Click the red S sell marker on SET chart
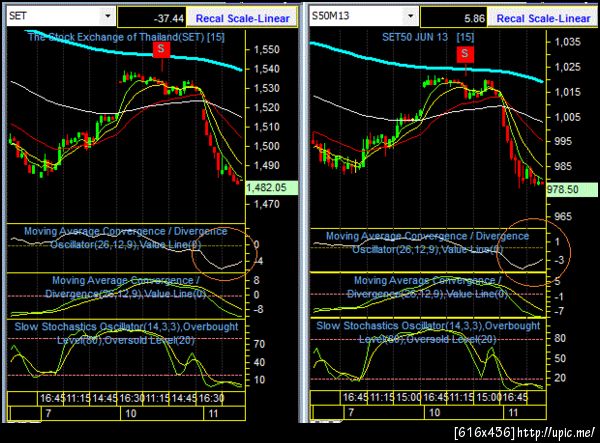600x443 pixels. coord(161,49)
